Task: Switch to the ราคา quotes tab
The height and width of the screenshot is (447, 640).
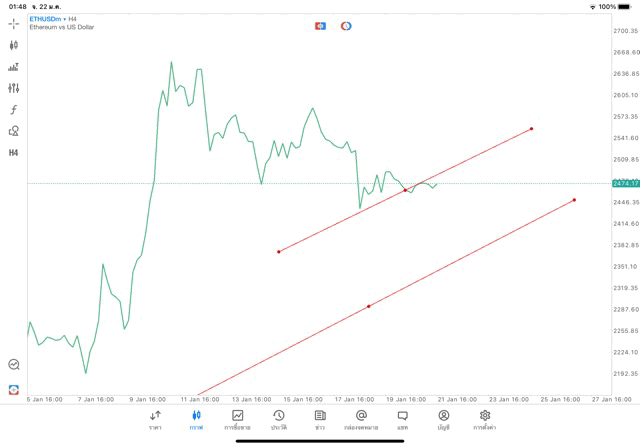Action: tap(155, 419)
